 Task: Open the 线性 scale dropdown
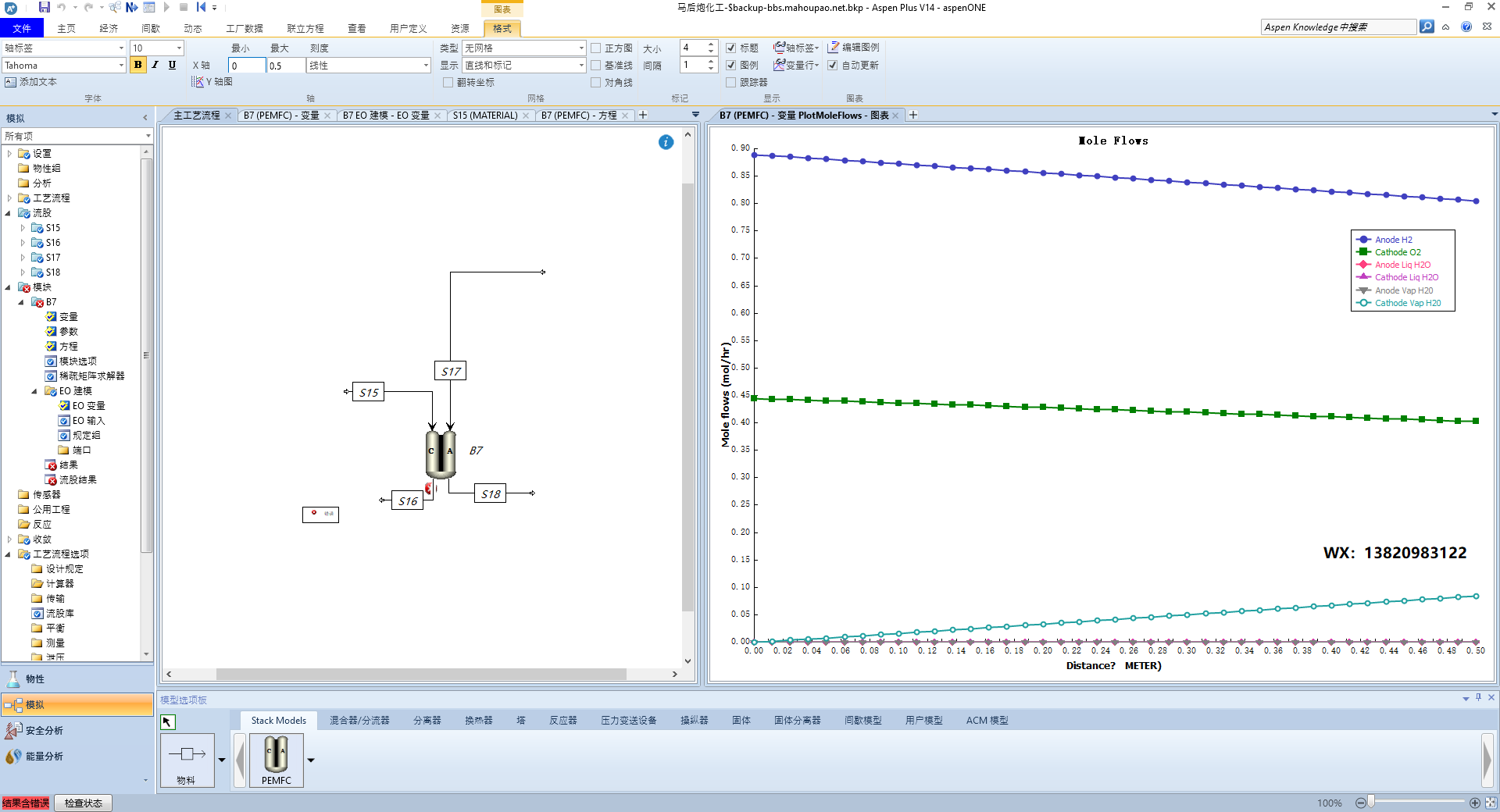point(426,66)
